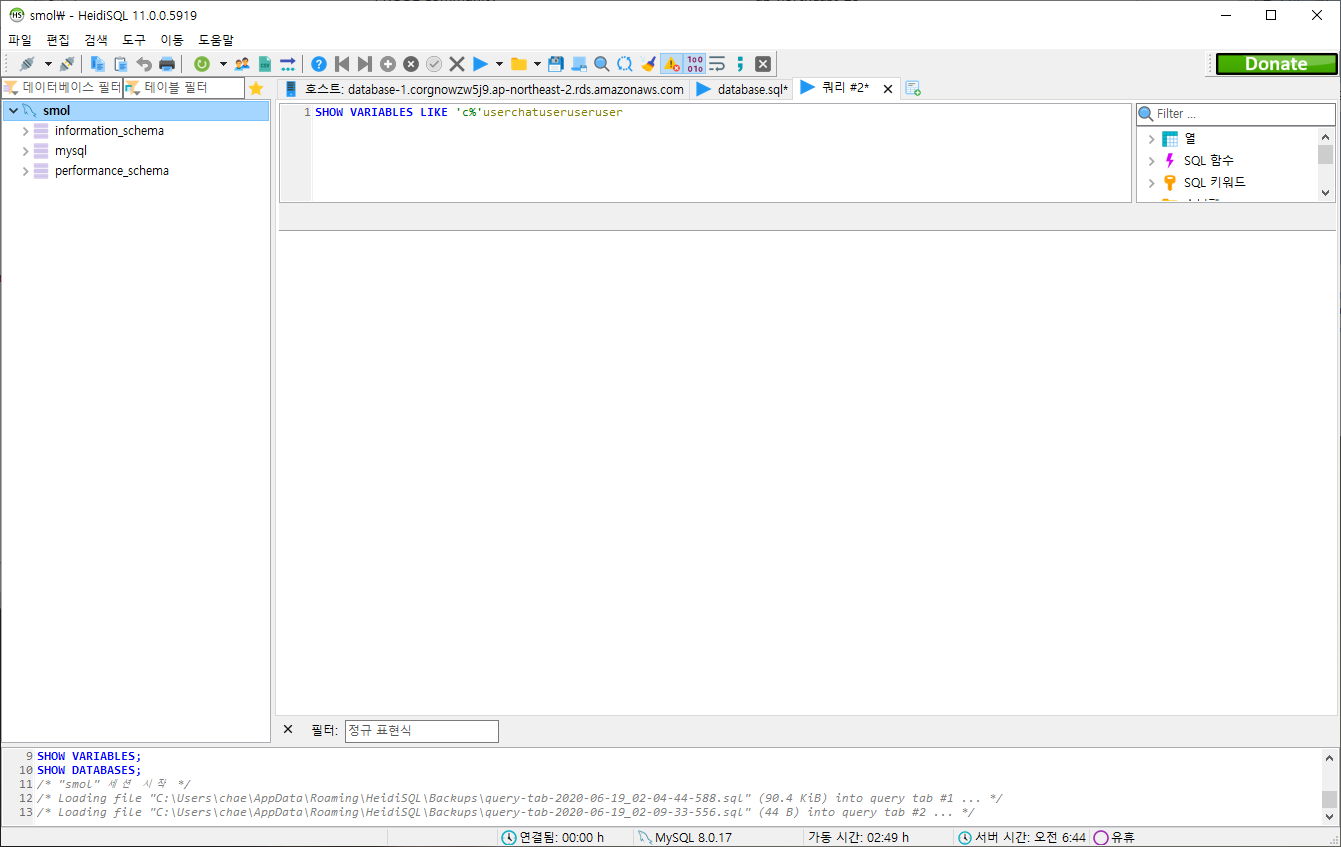Toggle the binary 1001 display icon
This screenshot has width=1341, height=847.
(x=695, y=64)
